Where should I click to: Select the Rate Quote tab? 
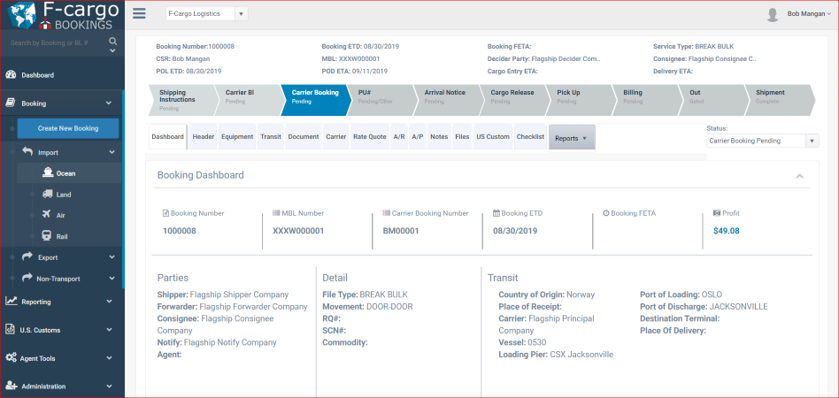pos(369,137)
